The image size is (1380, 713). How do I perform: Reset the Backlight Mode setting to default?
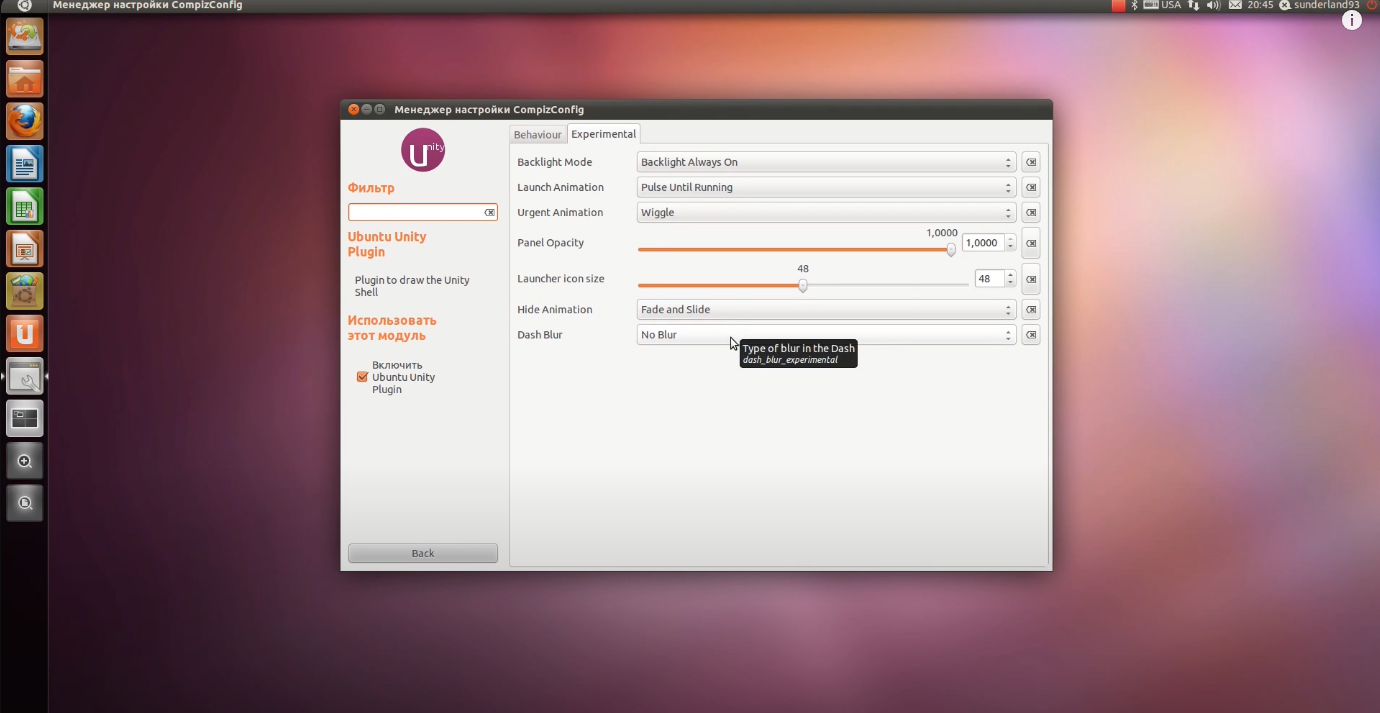(x=1030, y=162)
